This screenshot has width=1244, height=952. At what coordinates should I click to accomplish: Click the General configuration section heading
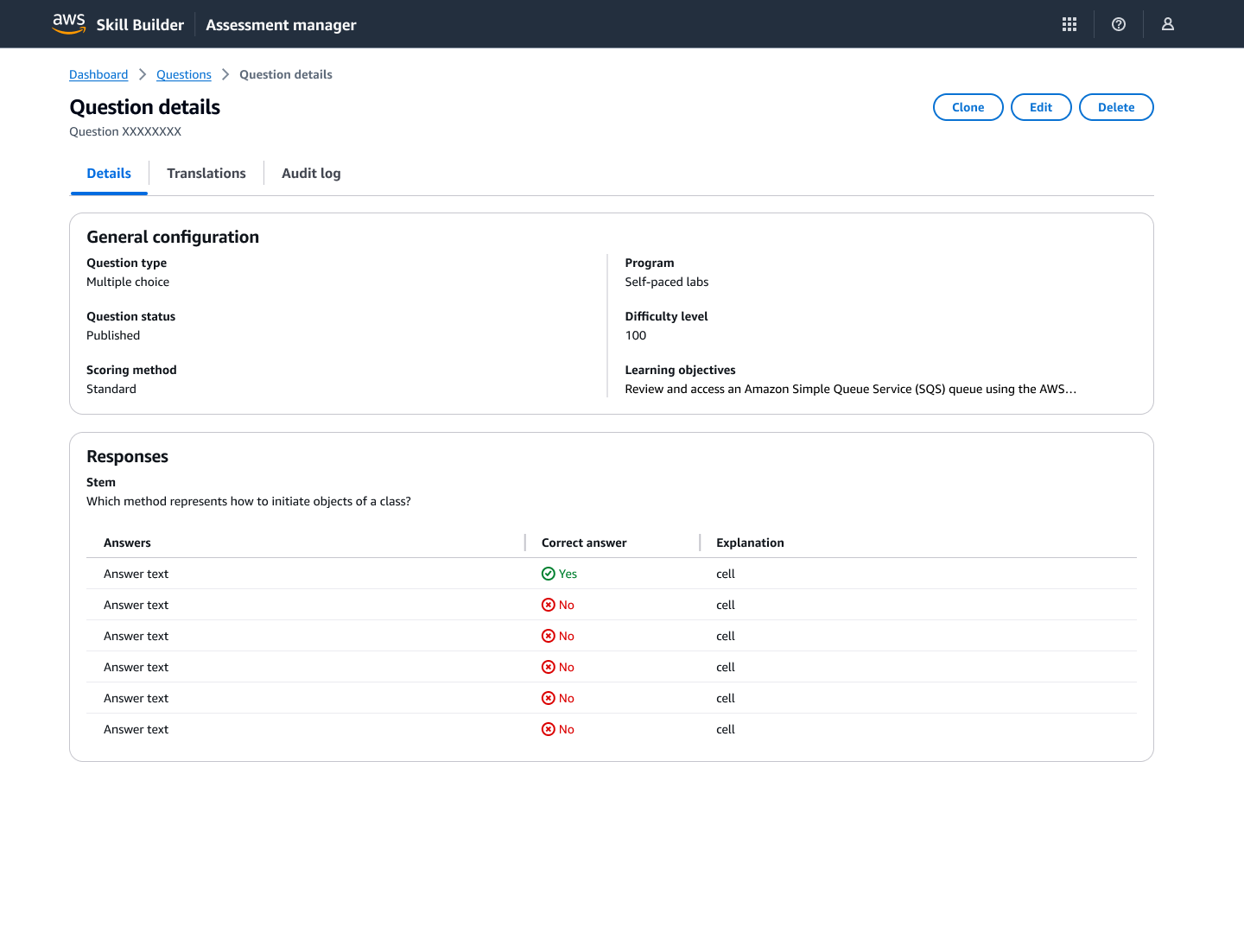pos(173,237)
